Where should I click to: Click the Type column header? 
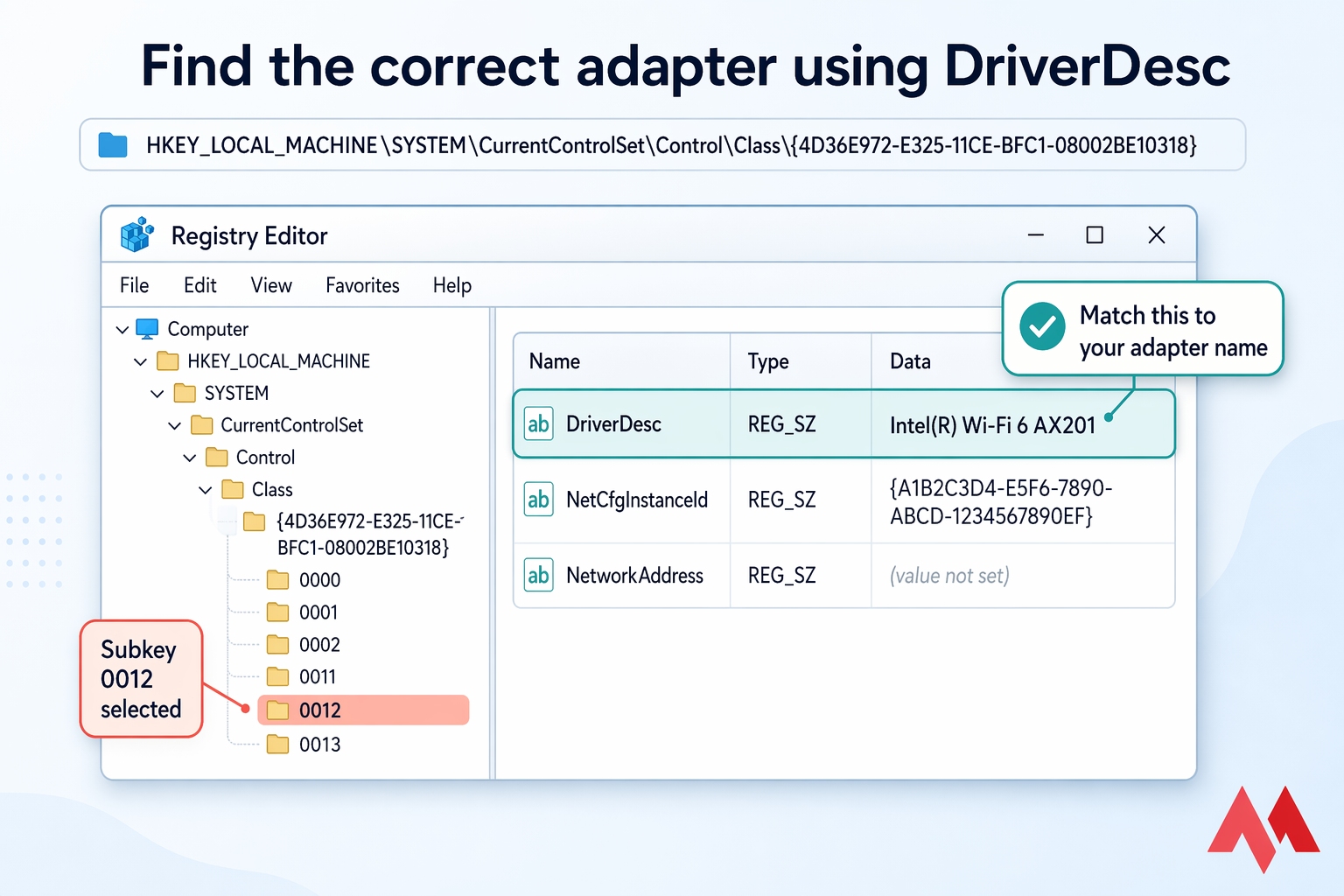pos(767,360)
